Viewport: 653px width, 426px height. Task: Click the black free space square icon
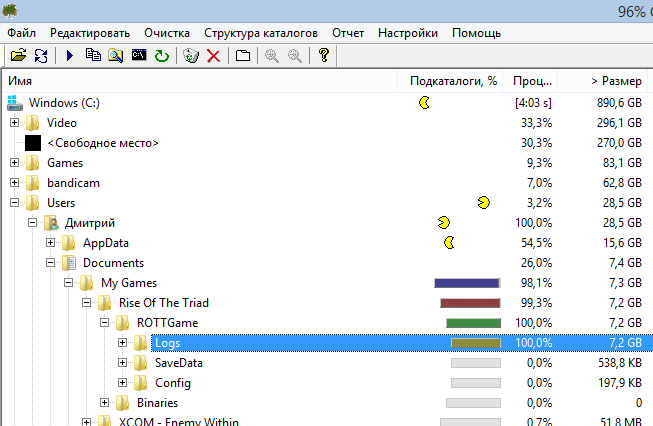pos(33,143)
